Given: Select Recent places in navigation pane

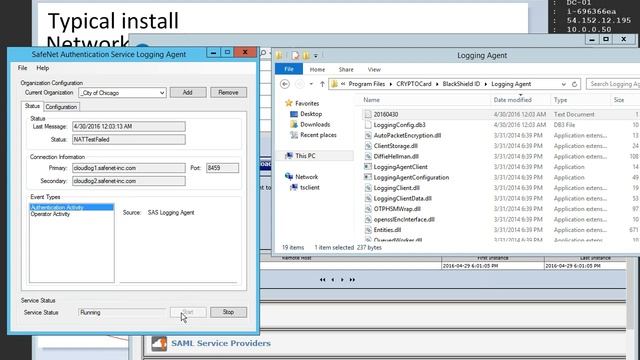Looking at the screenshot, I should pyautogui.click(x=318, y=135).
